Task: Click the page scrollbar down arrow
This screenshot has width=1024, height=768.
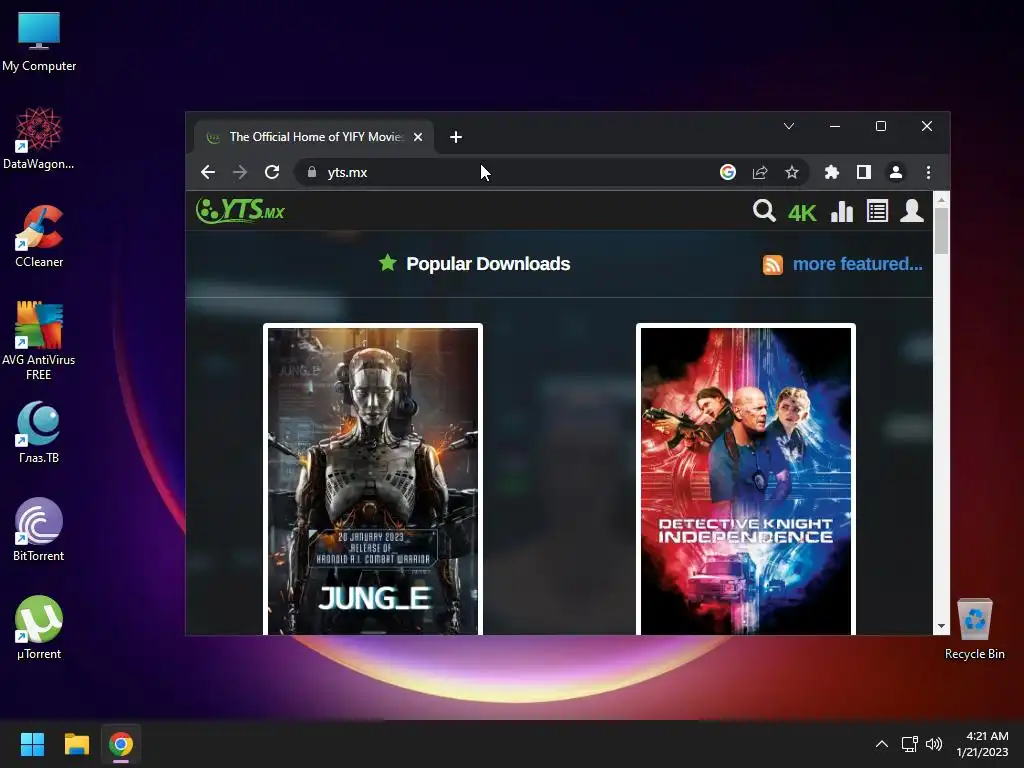Action: point(941,626)
